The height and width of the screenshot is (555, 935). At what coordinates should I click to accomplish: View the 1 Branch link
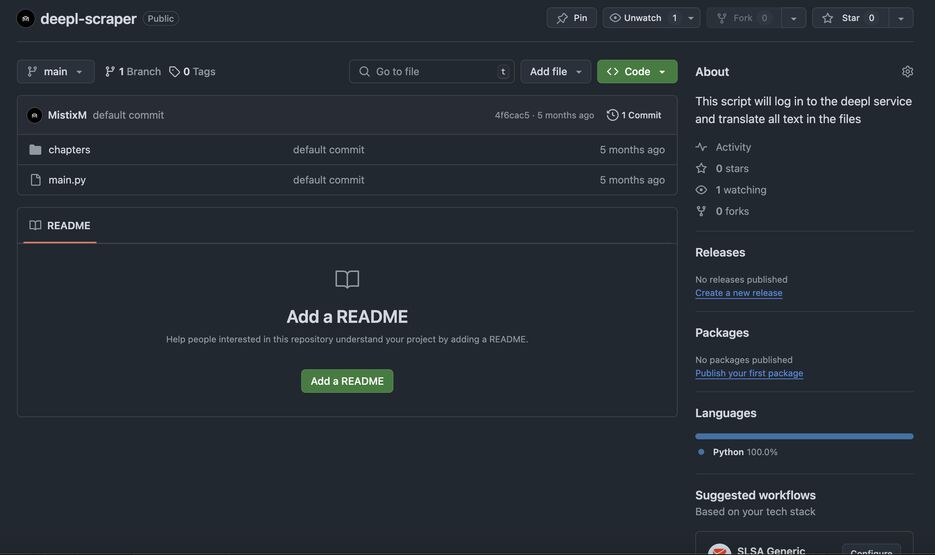tap(133, 72)
